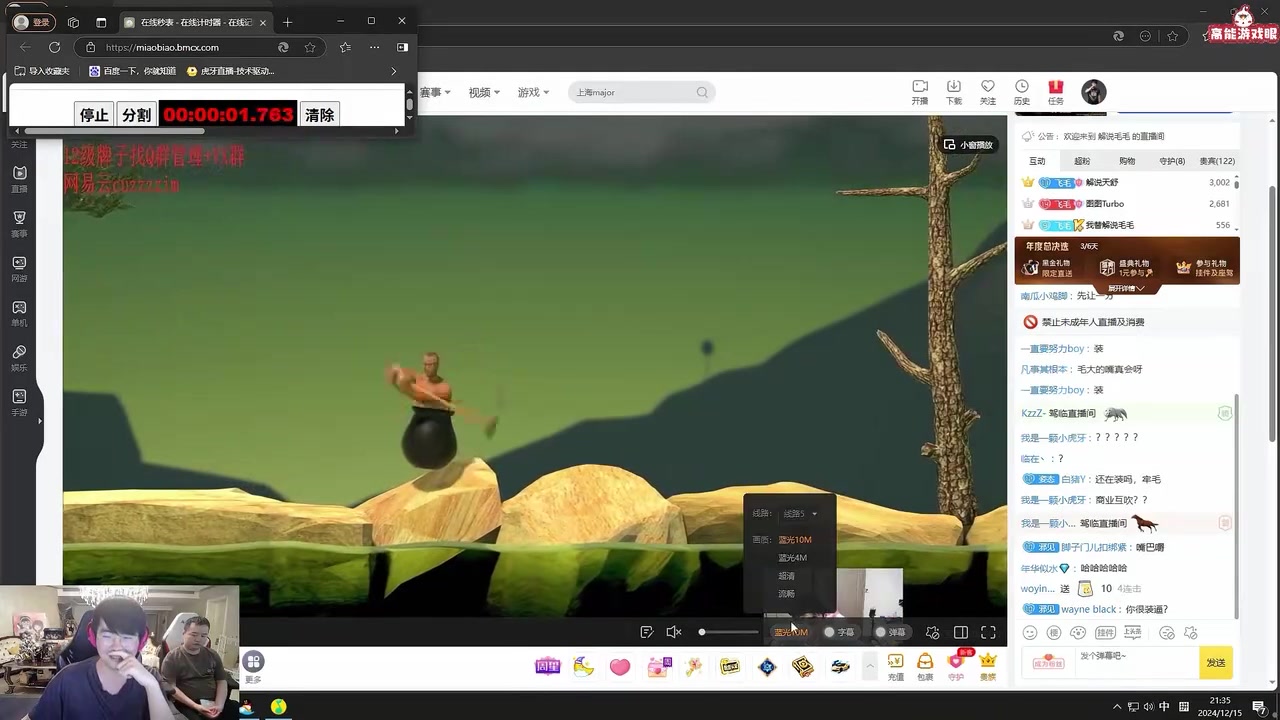Open 娱乐 in left sidebar
The width and height of the screenshot is (1280, 720).
[x=19, y=358]
